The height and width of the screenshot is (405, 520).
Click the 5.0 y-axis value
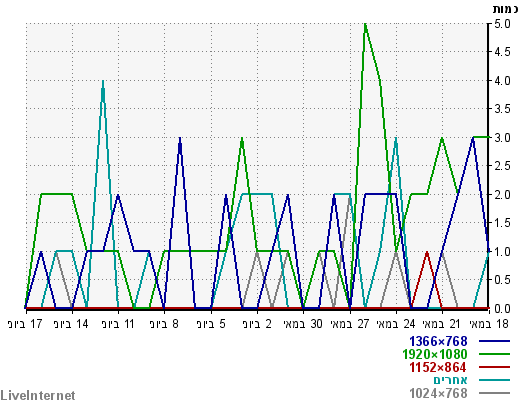pos(502,24)
